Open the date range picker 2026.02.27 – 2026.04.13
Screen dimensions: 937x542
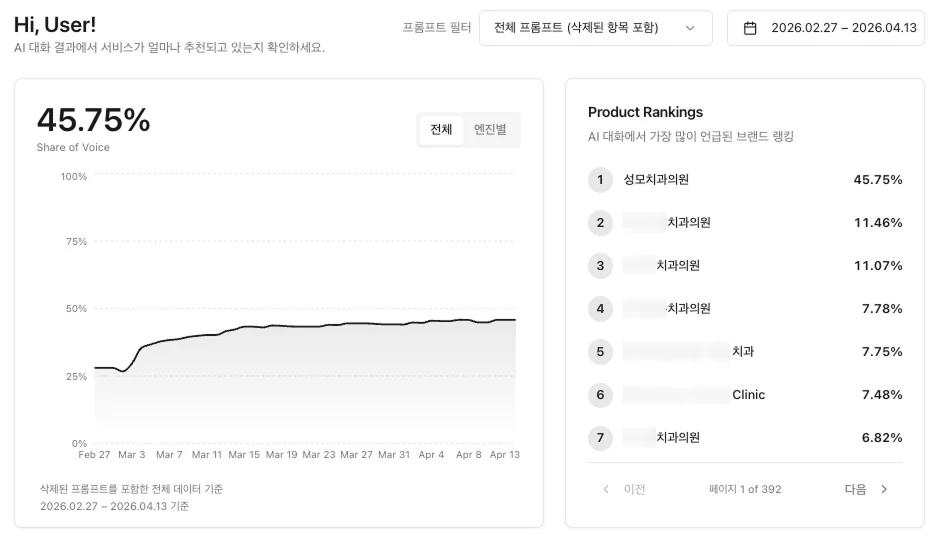pos(843,28)
